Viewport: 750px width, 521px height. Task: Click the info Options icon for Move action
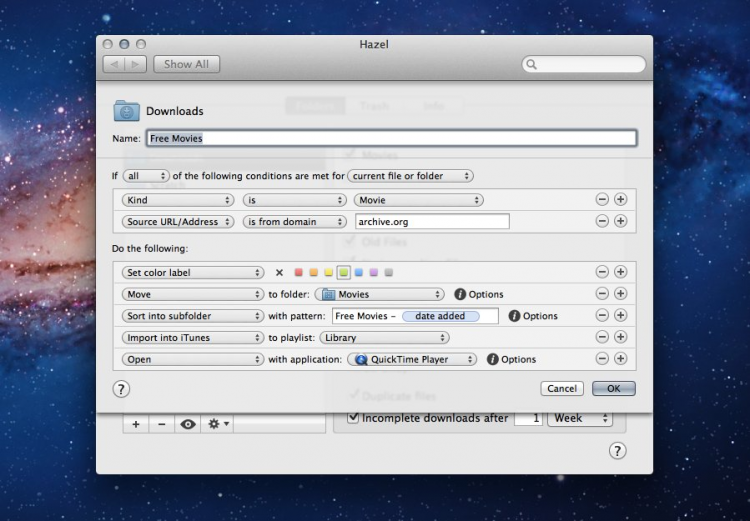click(x=460, y=294)
